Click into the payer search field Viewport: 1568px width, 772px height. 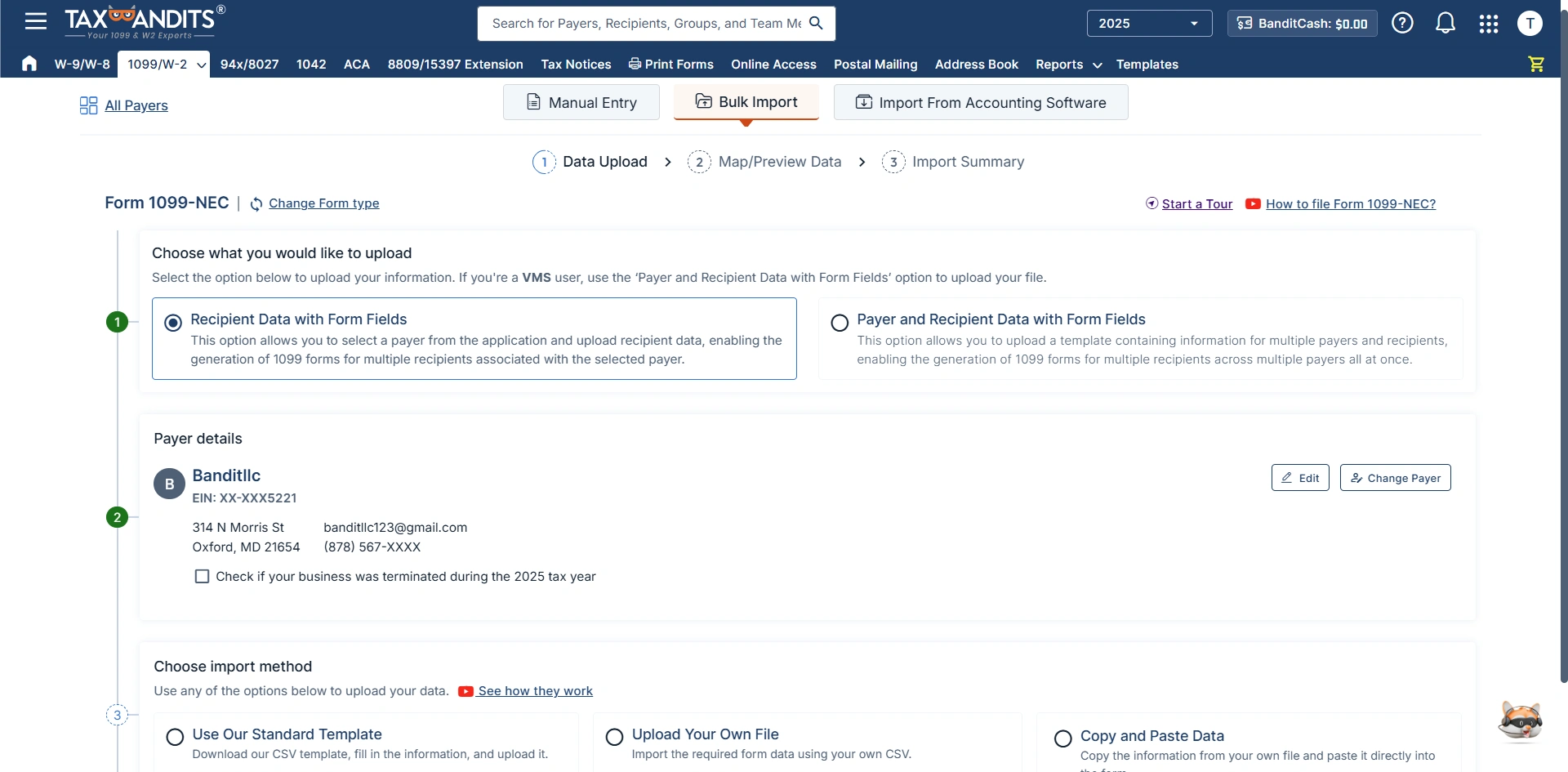(645, 23)
